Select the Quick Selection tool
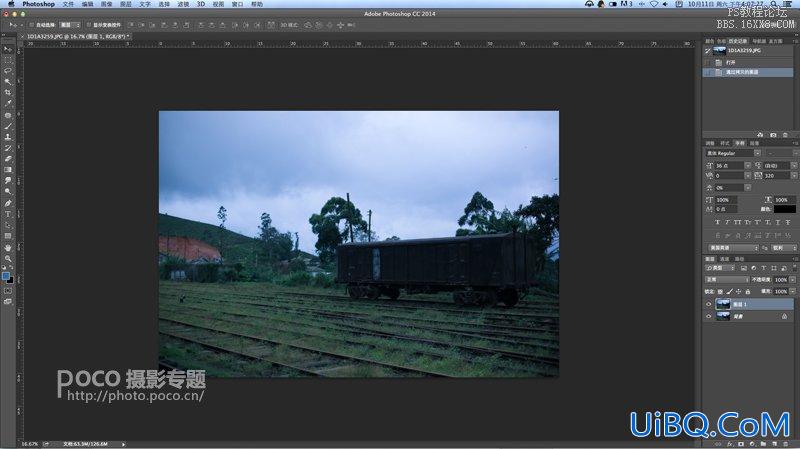 pos(8,82)
